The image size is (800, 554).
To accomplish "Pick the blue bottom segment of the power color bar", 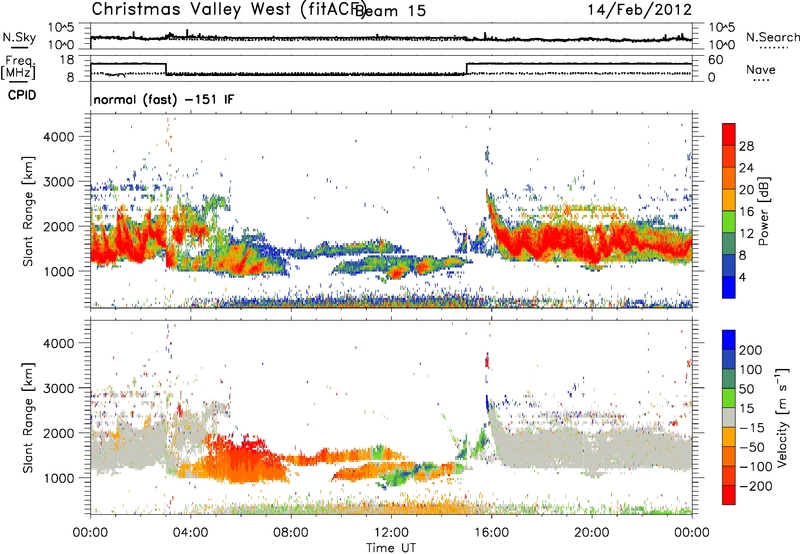I will 729,287.
